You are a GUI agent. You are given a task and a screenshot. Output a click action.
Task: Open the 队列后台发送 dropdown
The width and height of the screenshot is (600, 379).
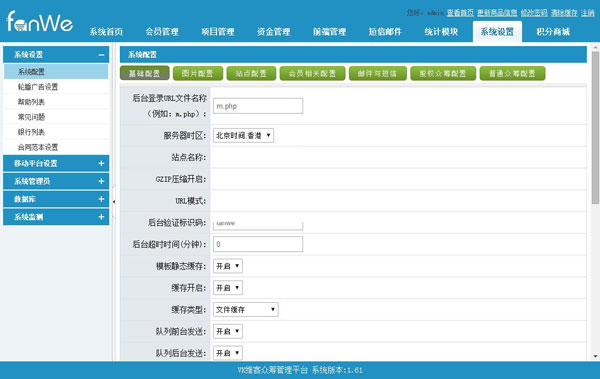[x=228, y=353]
